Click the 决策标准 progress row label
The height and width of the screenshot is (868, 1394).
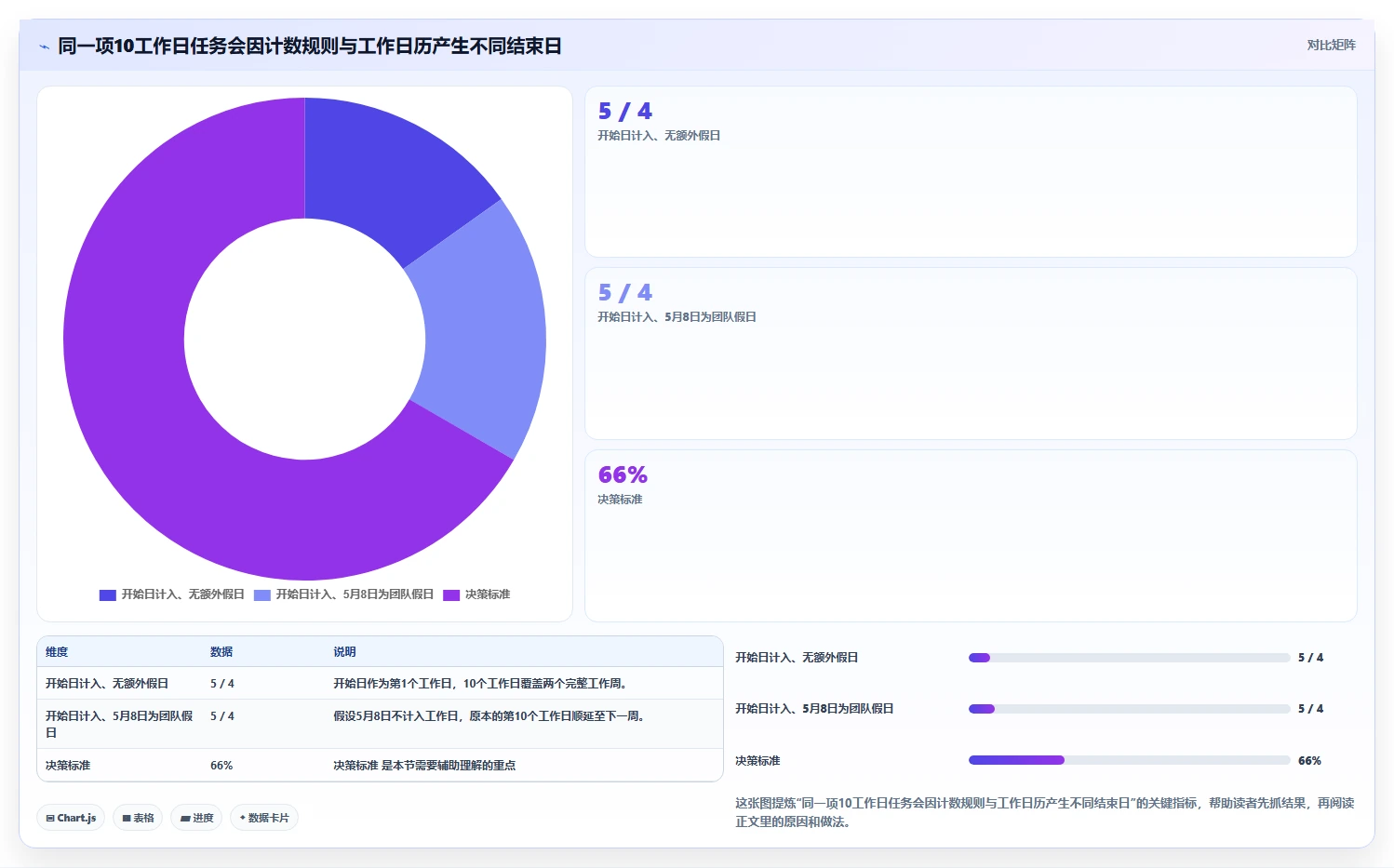coord(757,761)
